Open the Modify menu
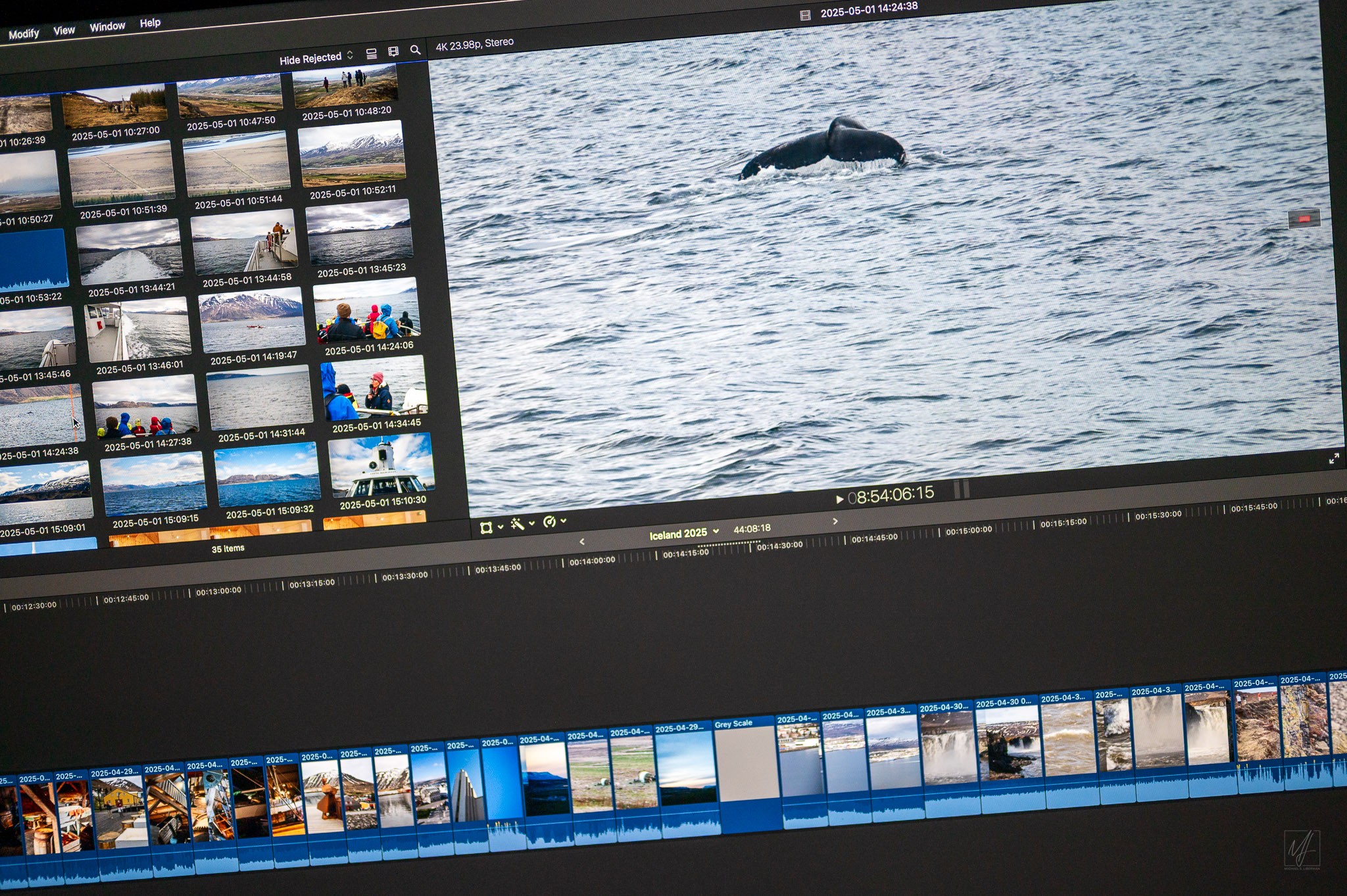The width and height of the screenshot is (1347, 896). (x=24, y=34)
